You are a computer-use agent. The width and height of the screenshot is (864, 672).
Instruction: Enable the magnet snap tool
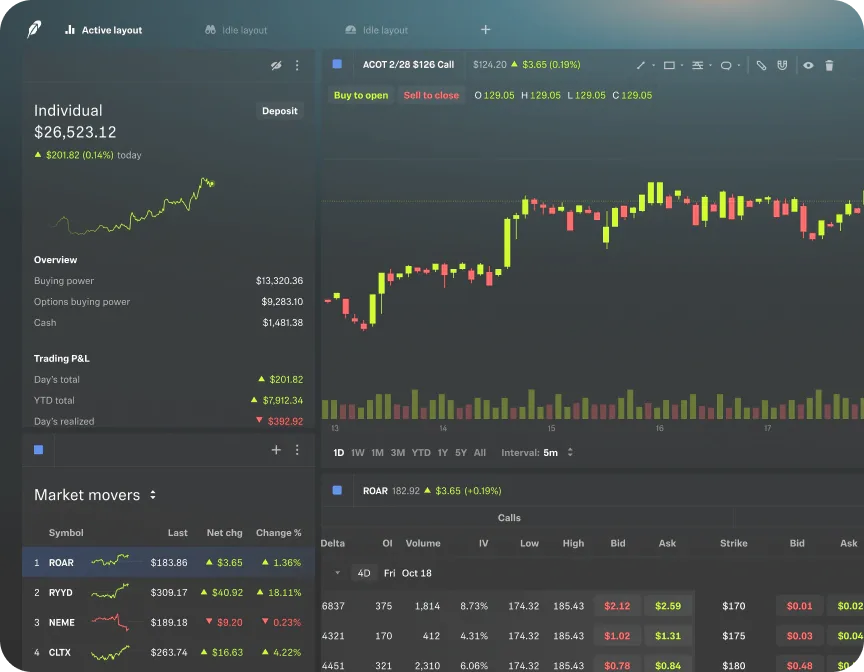[x=782, y=66]
